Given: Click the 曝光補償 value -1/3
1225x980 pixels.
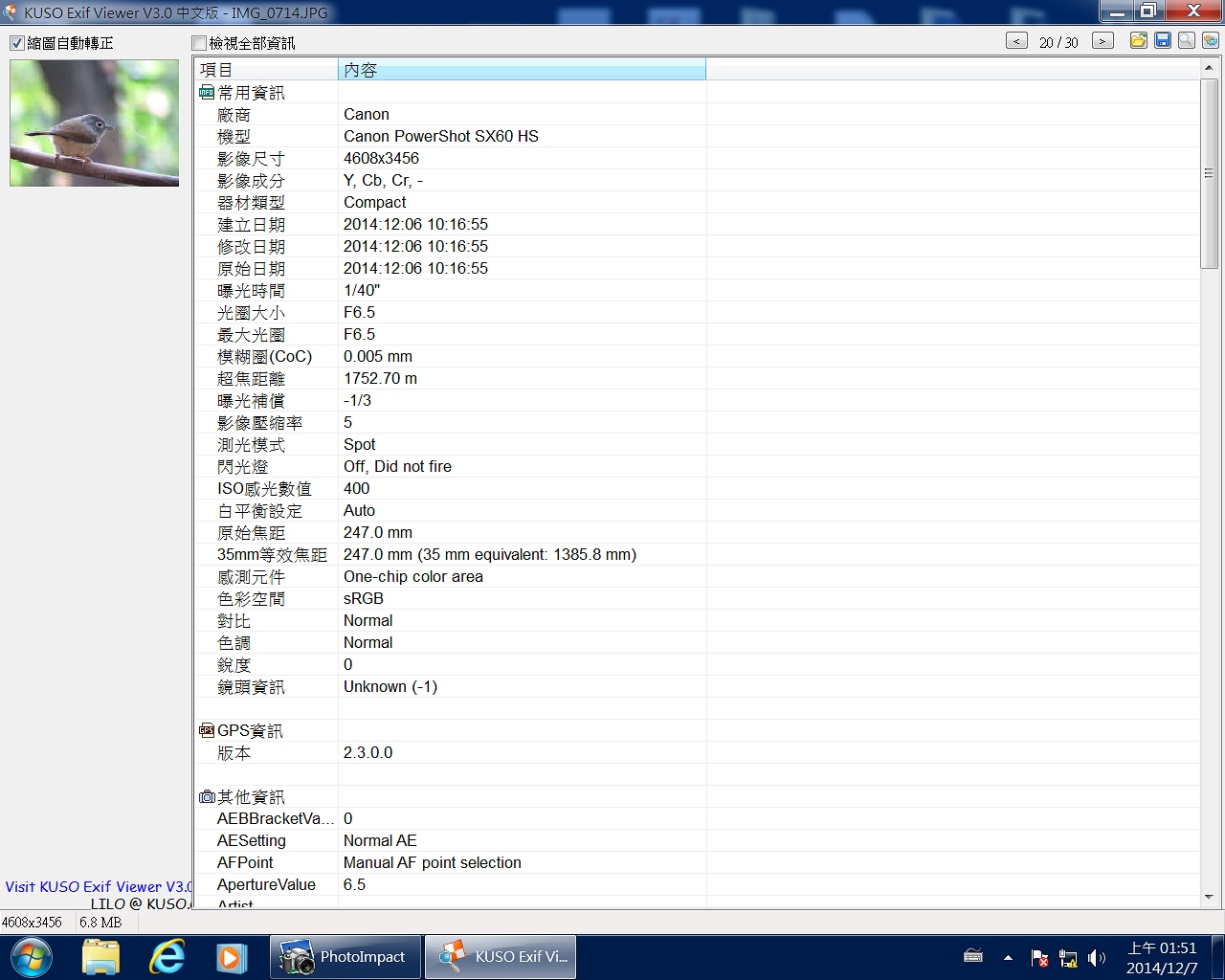Looking at the screenshot, I should coord(357,400).
